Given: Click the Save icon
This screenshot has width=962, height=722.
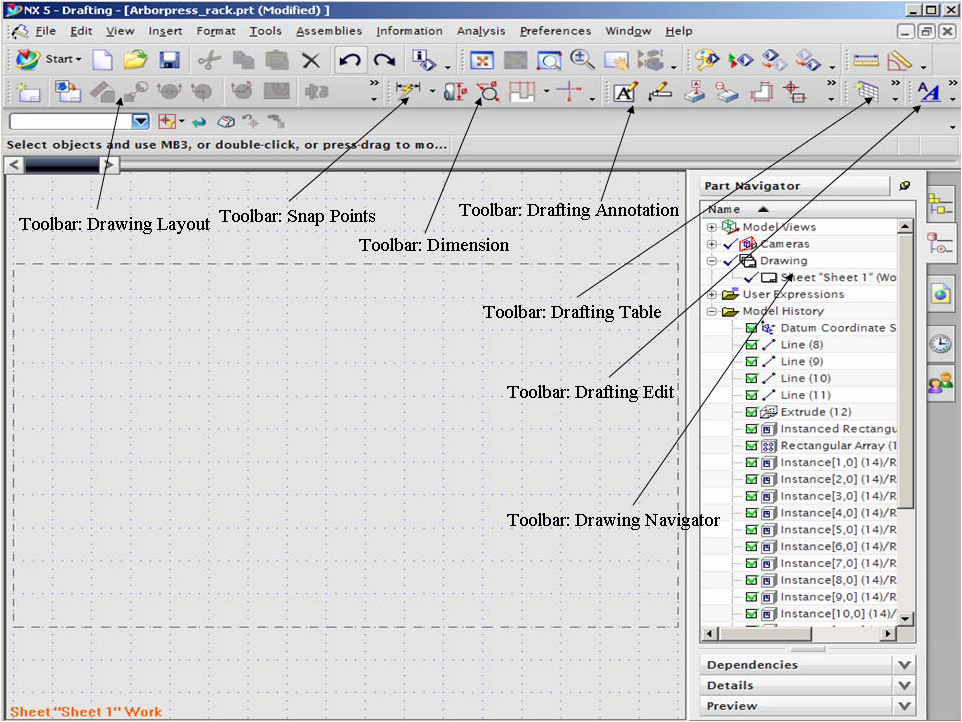Looking at the screenshot, I should pos(169,59).
